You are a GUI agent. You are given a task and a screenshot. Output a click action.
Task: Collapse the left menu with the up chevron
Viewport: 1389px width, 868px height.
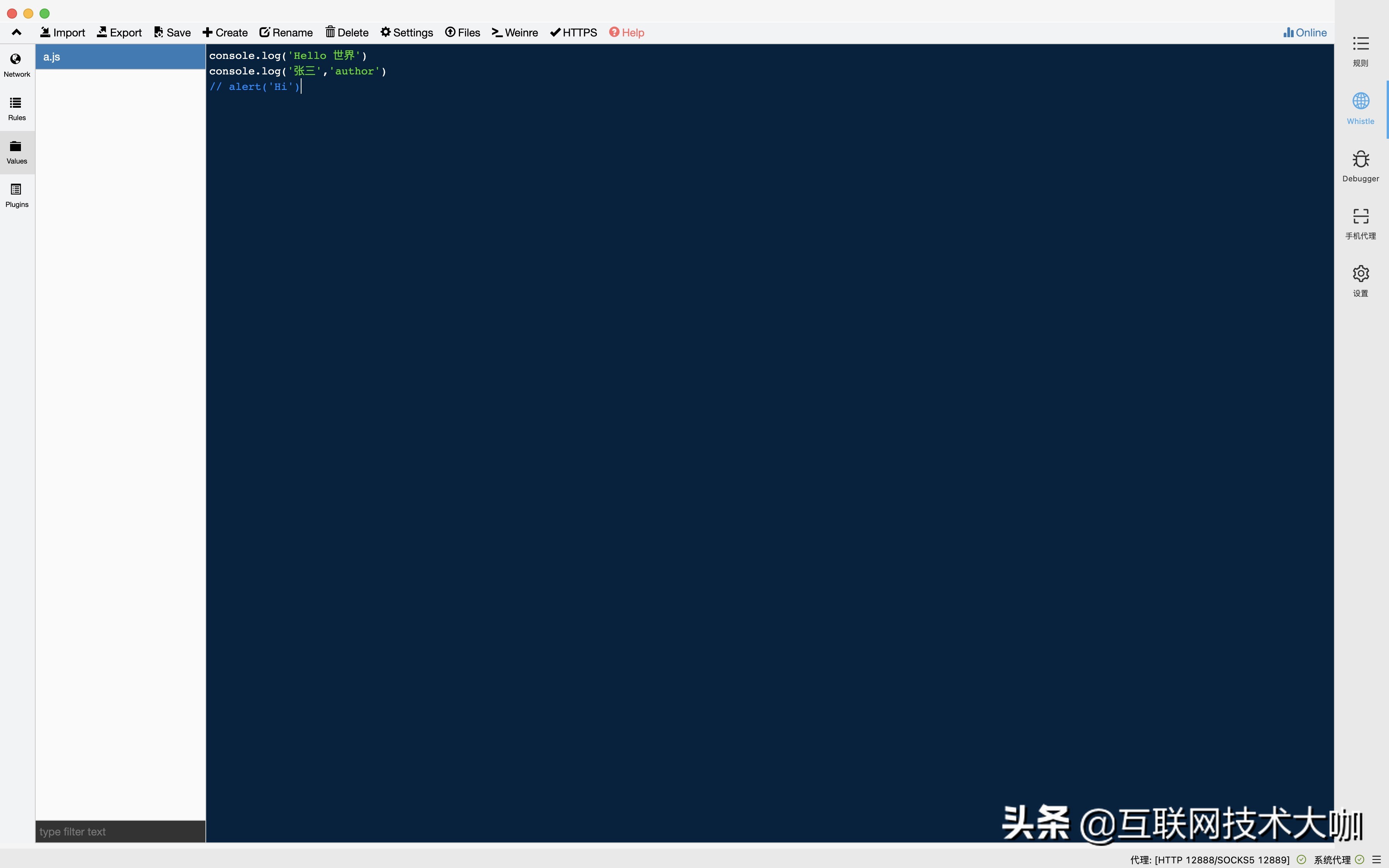[17, 32]
